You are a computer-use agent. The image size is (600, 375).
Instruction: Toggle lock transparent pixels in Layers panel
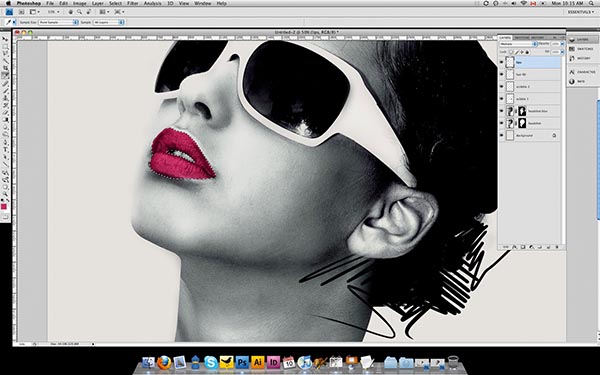point(511,52)
